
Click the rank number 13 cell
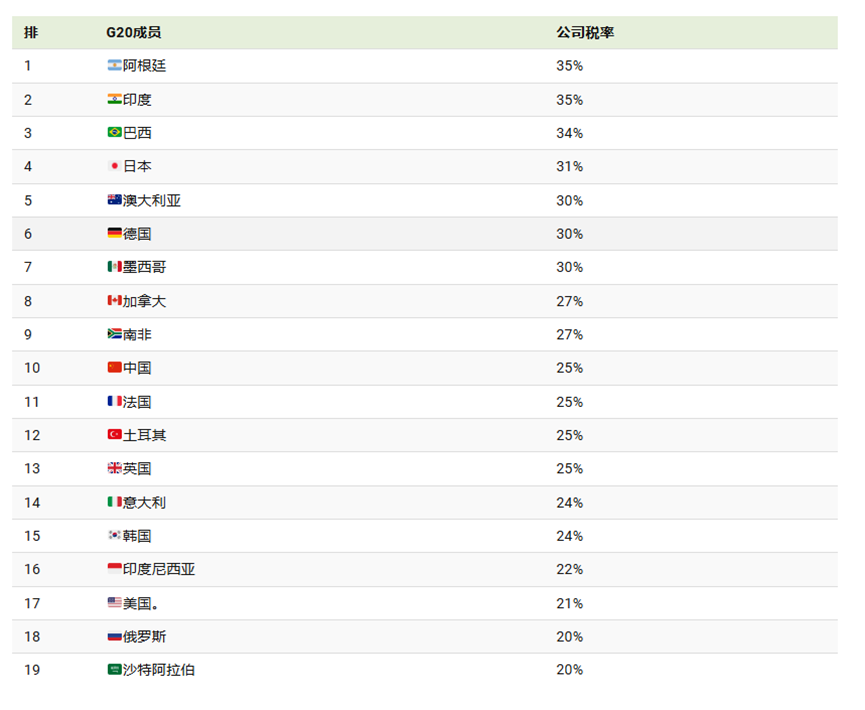click(x=32, y=468)
